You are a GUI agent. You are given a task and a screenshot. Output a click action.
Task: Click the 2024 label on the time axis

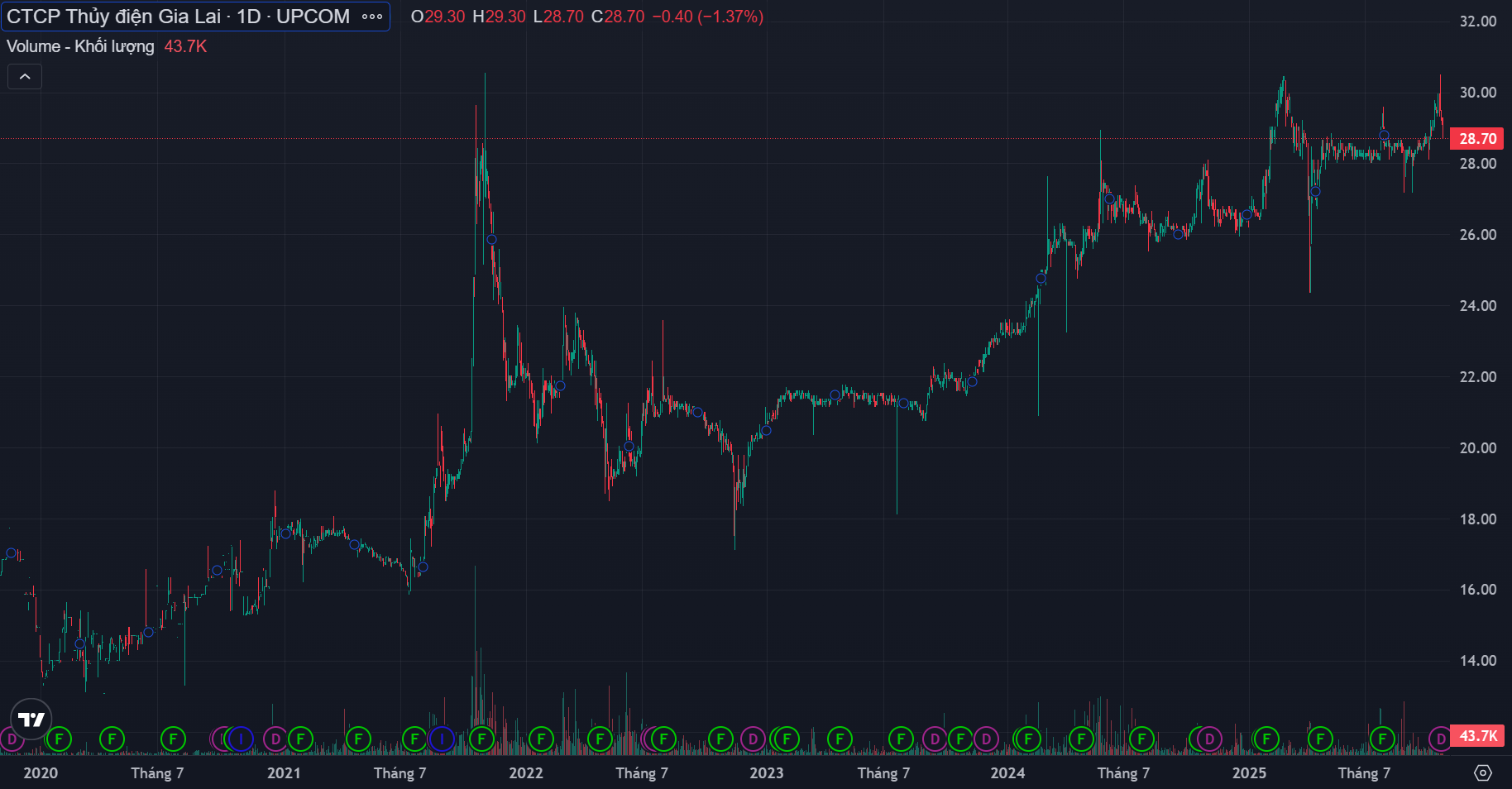tap(1007, 773)
